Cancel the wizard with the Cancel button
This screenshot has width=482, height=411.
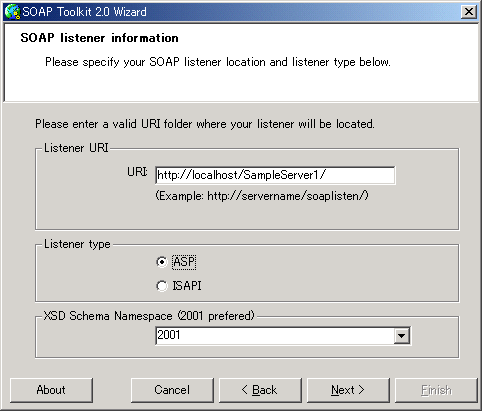pyautogui.click(x=172, y=390)
